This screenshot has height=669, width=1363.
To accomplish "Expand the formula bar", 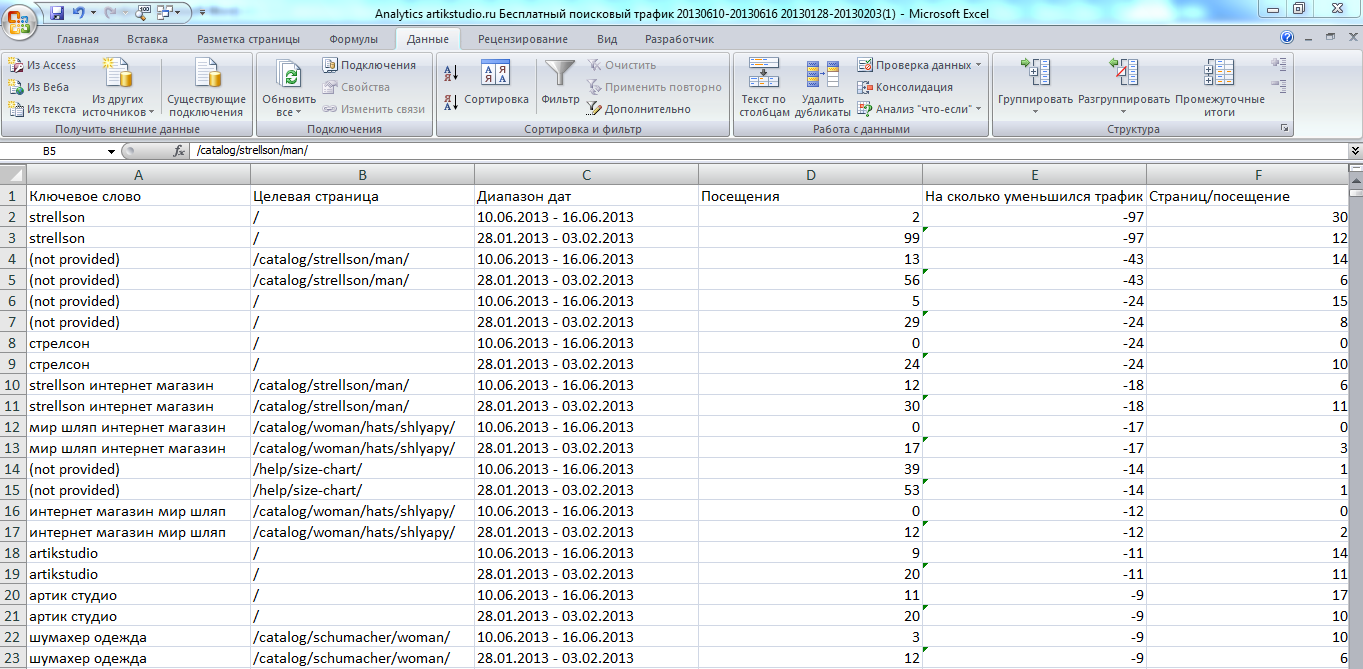I will [1354, 151].
